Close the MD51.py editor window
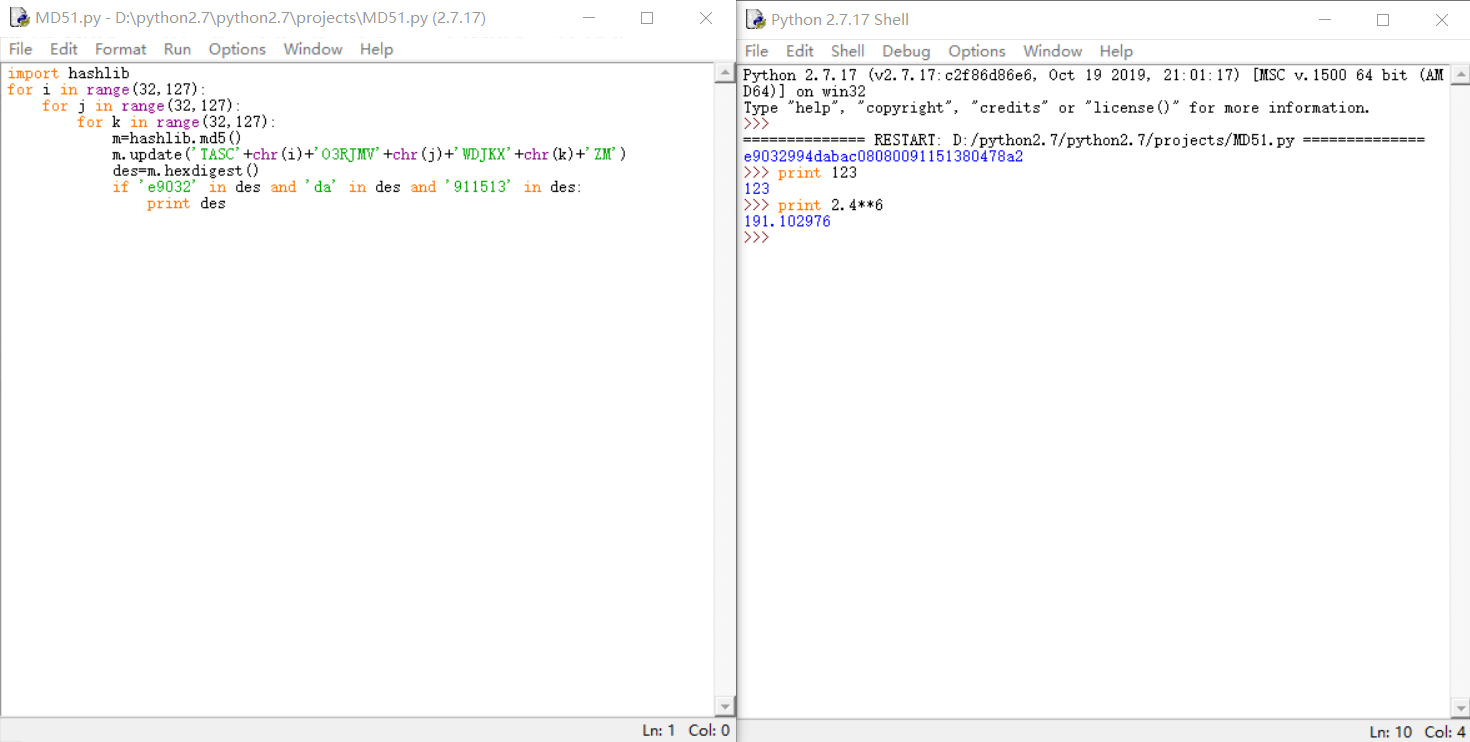 click(706, 18)
